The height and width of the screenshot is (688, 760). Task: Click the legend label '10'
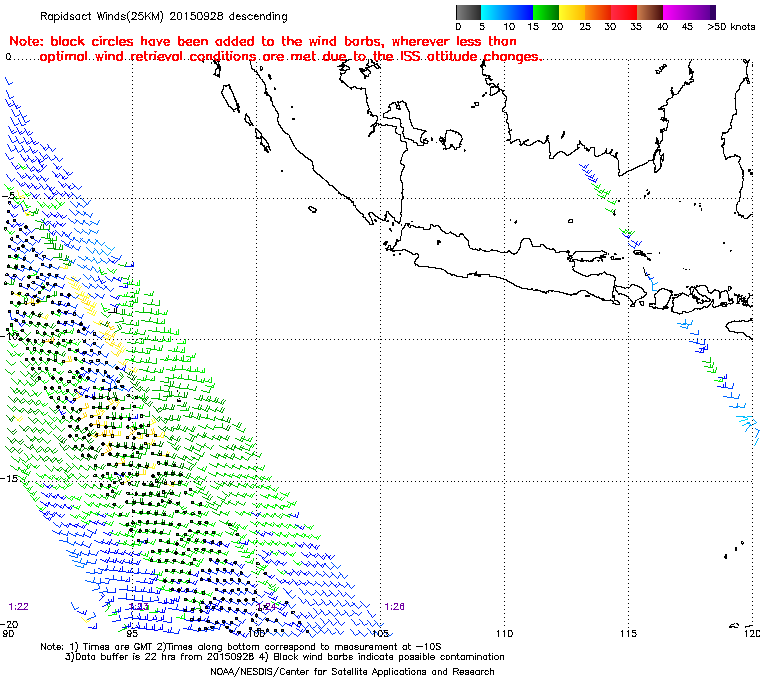(509, 27)
